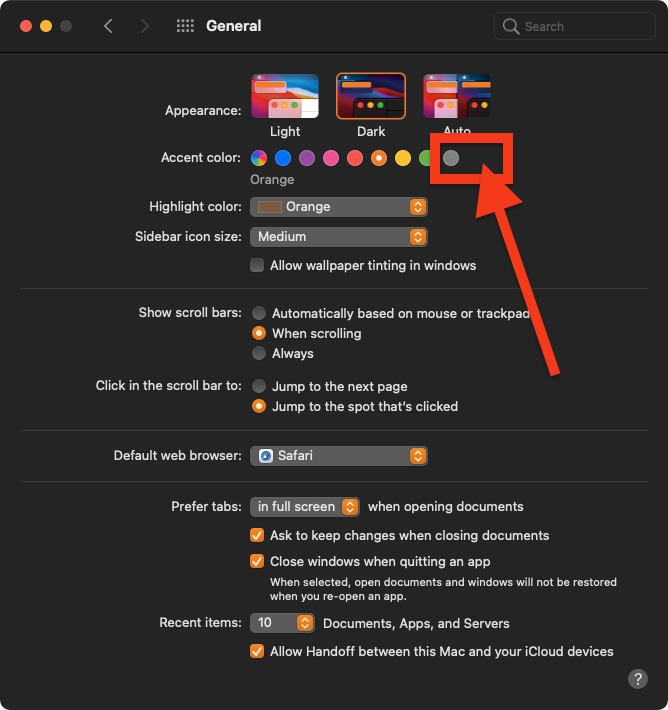Choose the Dark appearance thumbnail

pyautogui.click(x=371, y=96)
